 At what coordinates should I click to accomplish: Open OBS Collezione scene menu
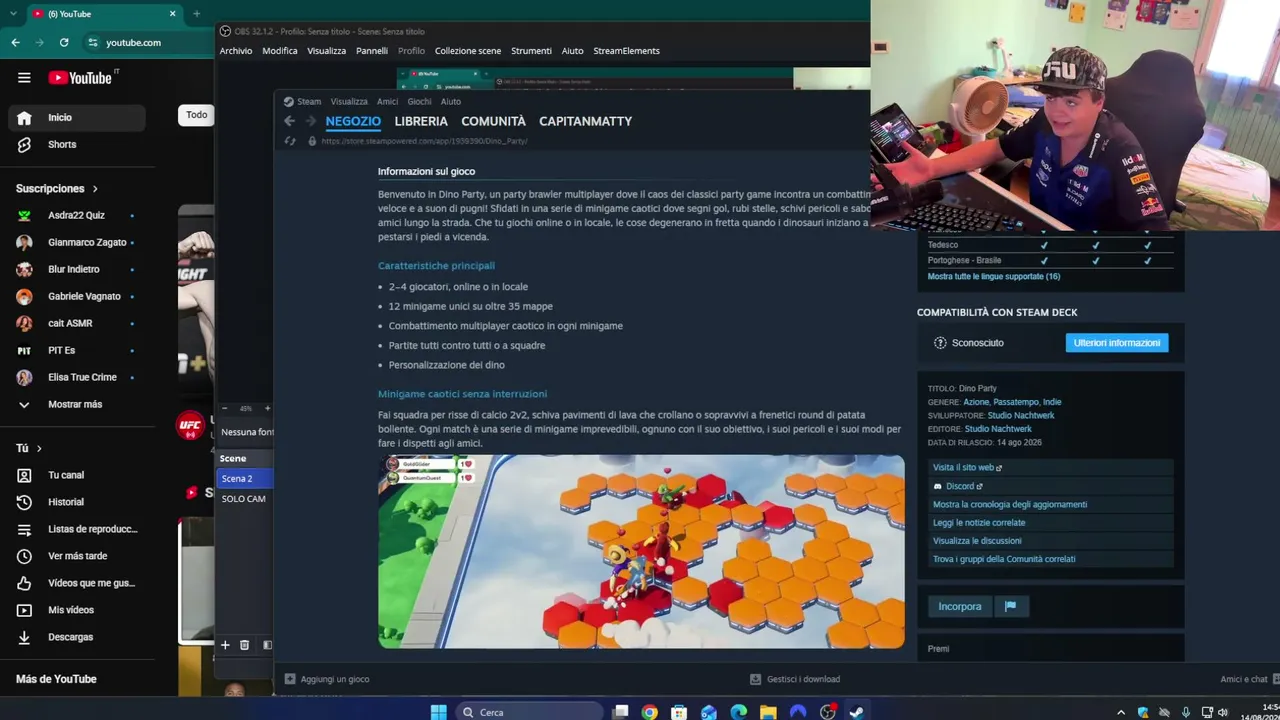coord(468,51)
